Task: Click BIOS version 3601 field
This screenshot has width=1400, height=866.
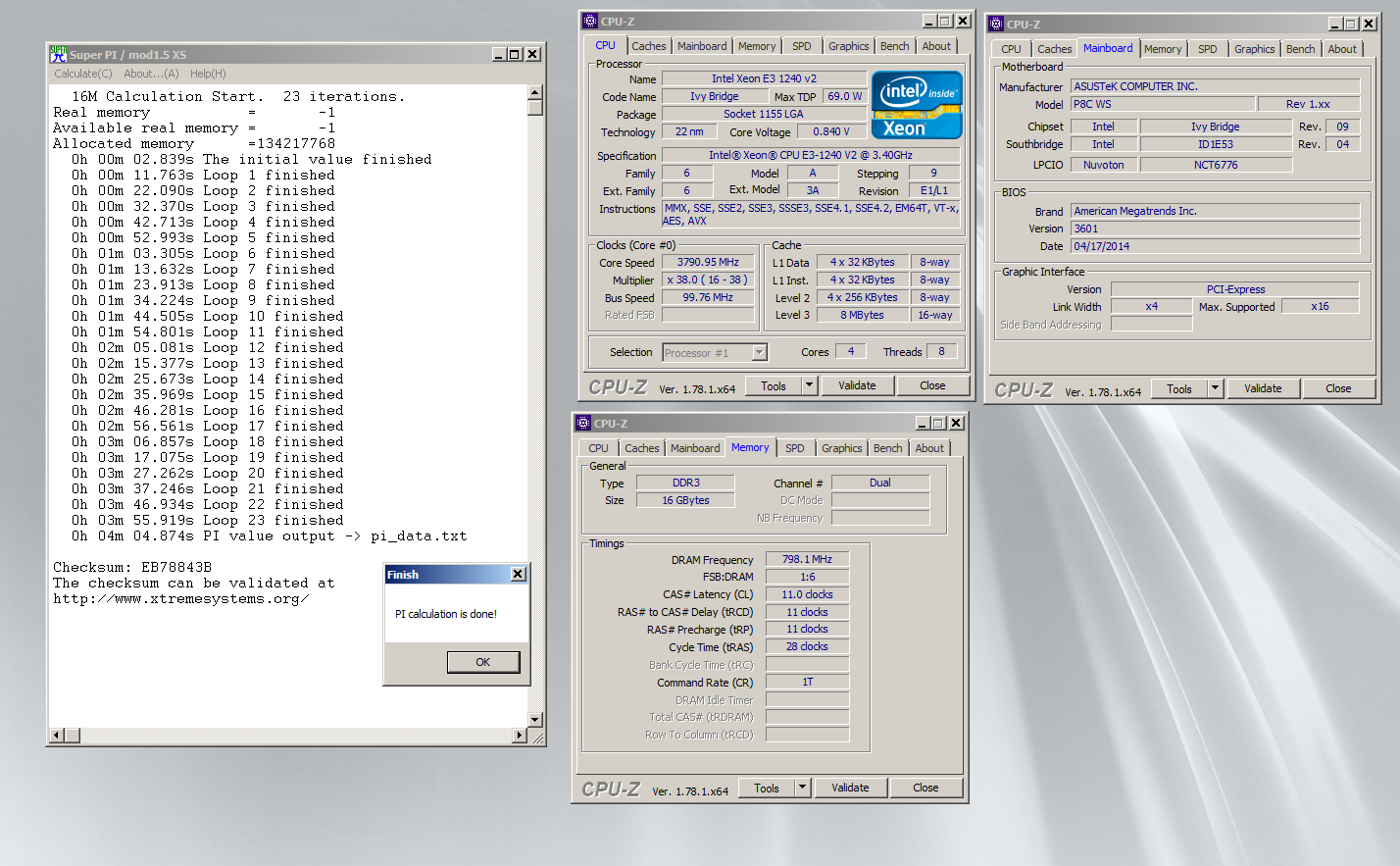Action: click(1215, 229)
